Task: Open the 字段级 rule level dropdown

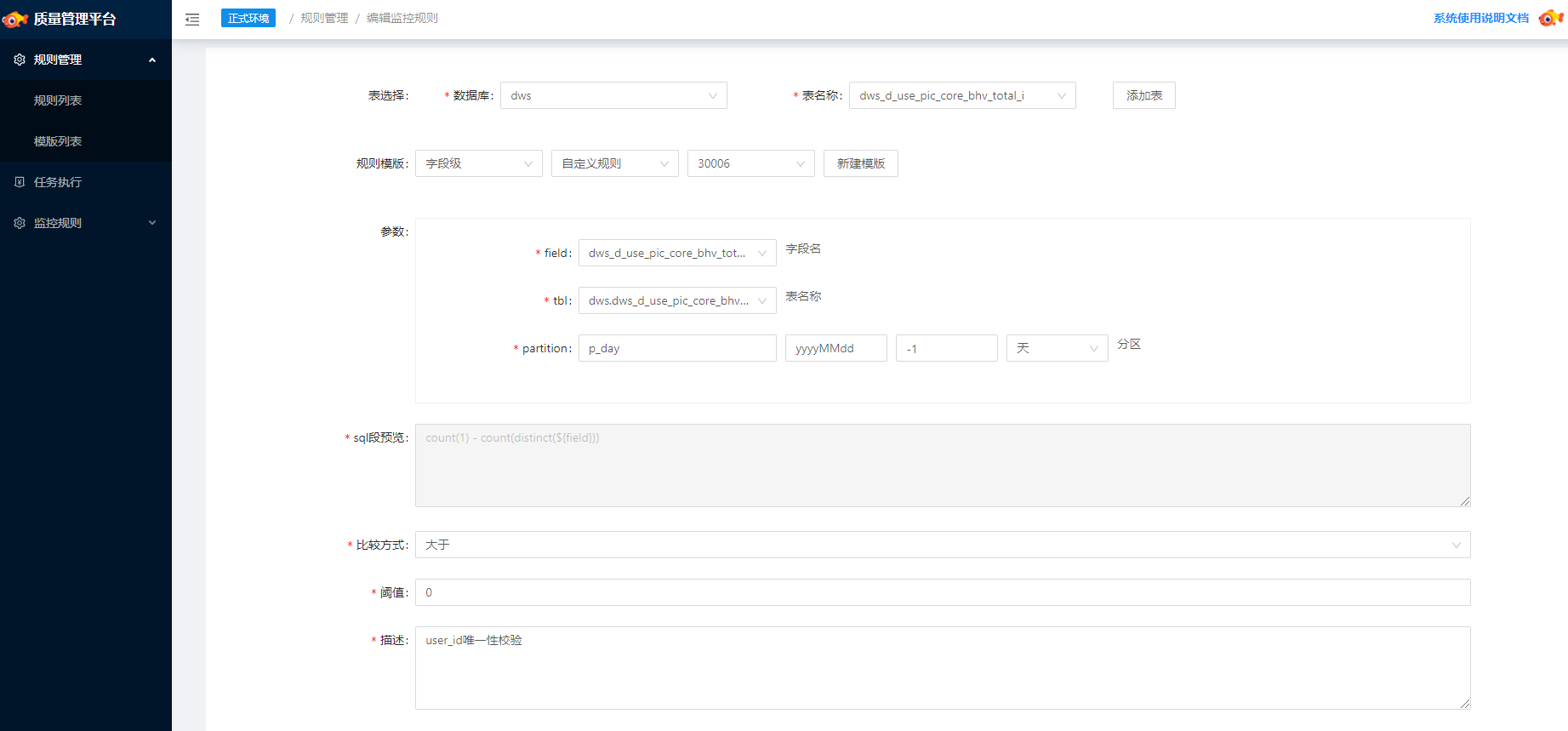Action: [479, 163]
